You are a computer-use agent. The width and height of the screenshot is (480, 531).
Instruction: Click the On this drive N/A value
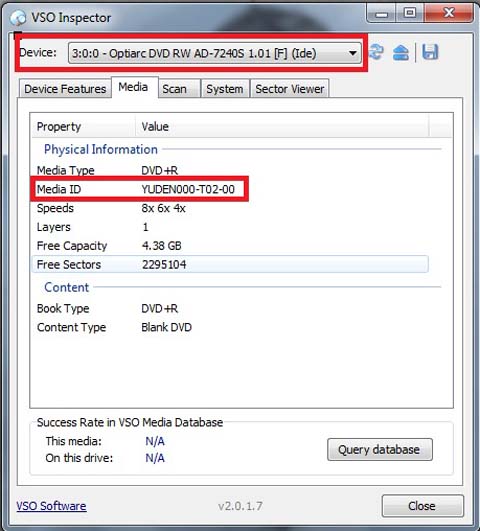tap(155, 458)
